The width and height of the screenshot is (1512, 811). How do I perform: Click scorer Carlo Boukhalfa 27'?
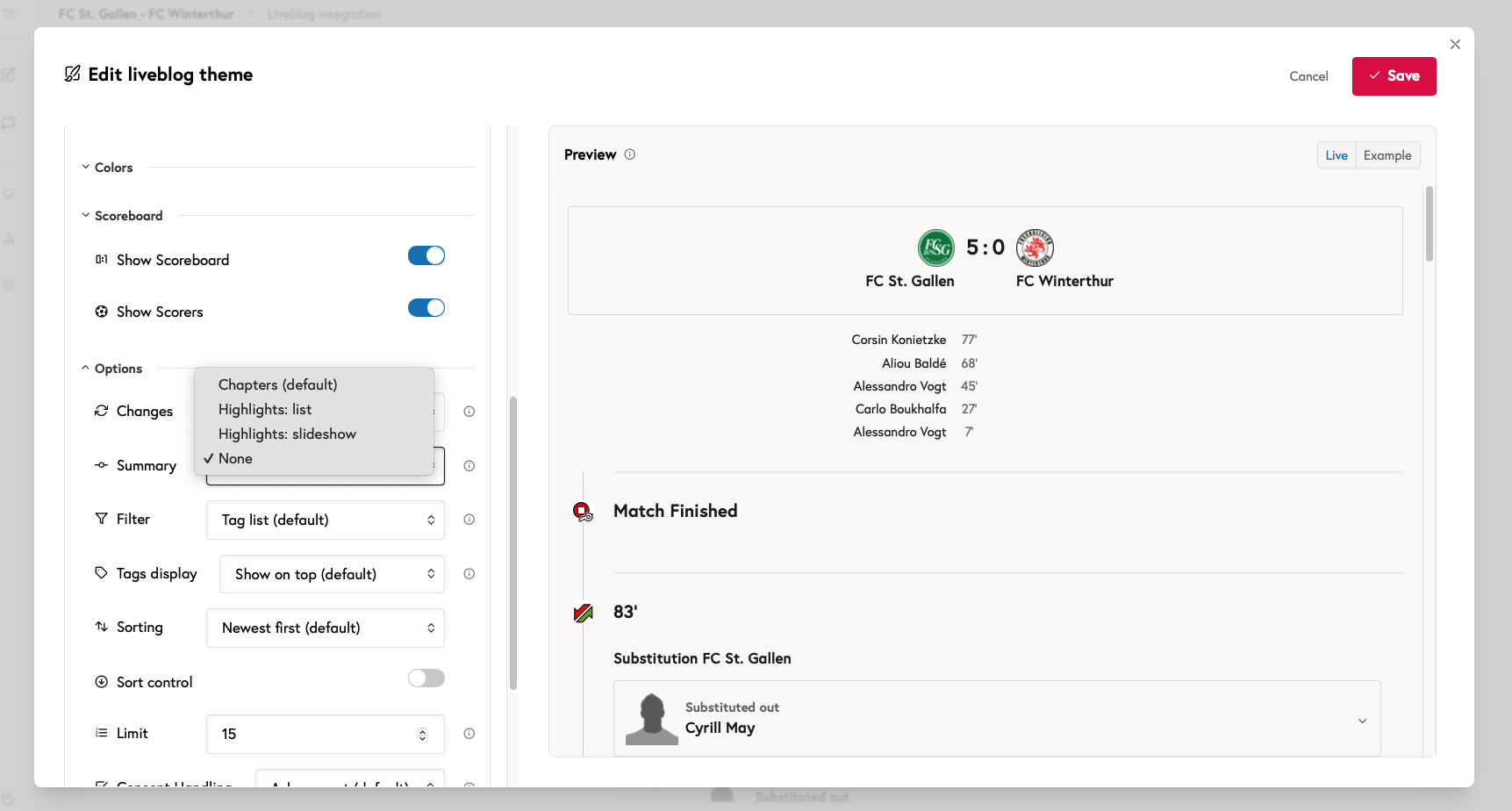916,409
